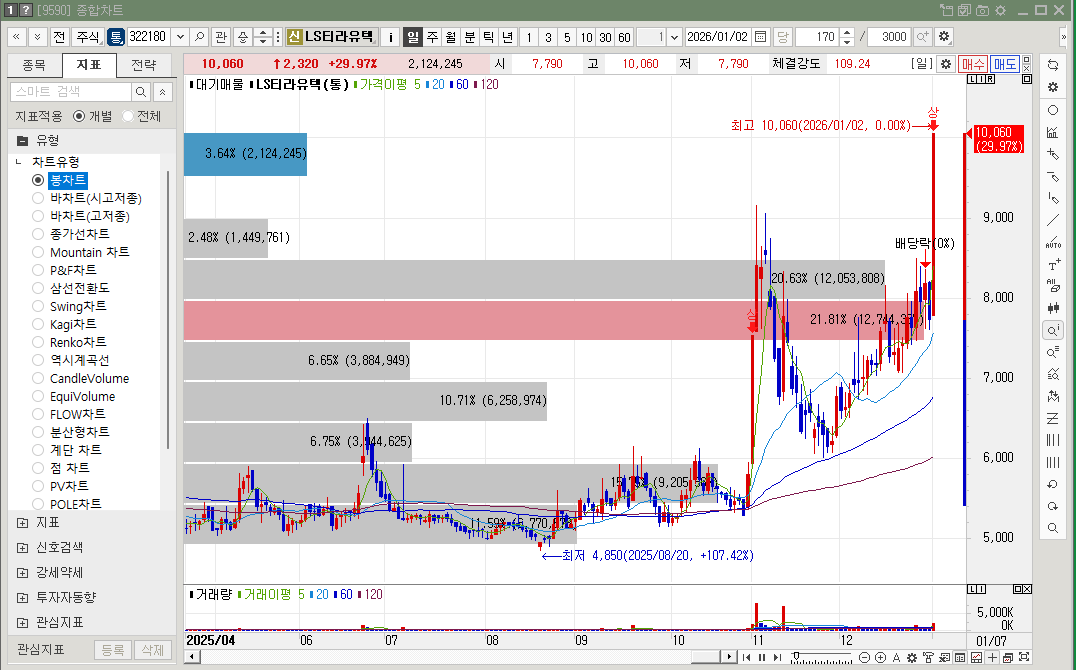This screenshot has width=1076, height=670.
Task: Click the horizontal chart scrollbar thumb
Action: (x=705, y=657)
